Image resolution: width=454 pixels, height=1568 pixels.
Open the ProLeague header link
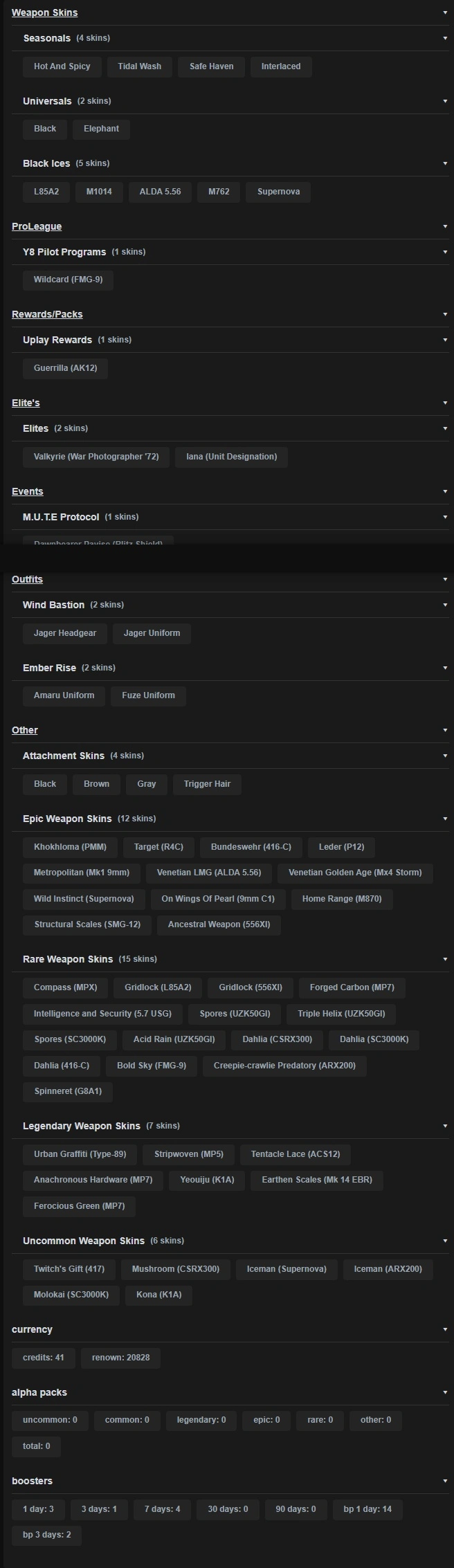click(x=37, y=226)
